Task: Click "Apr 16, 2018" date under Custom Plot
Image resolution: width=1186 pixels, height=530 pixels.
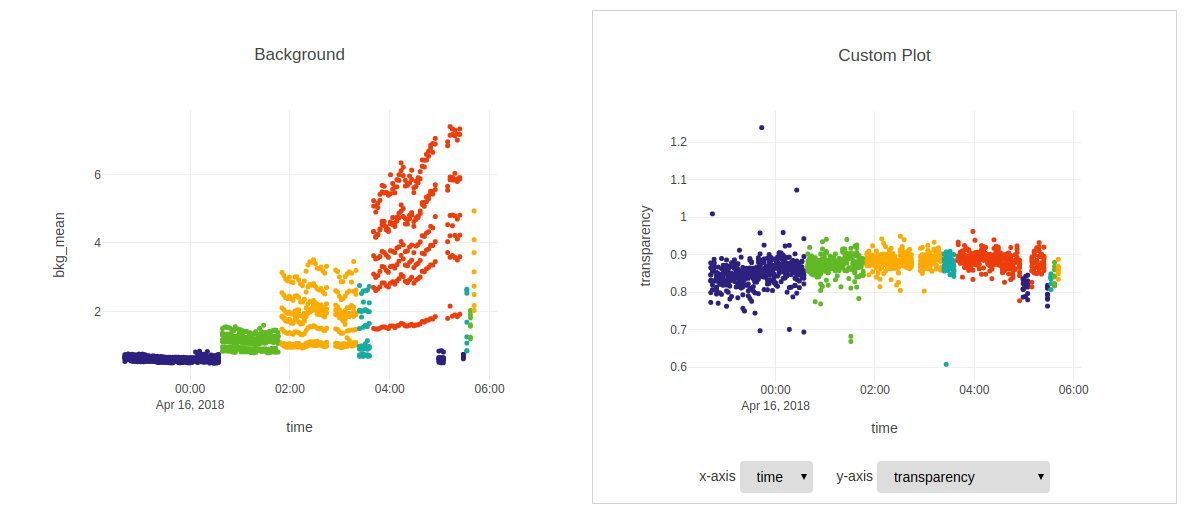Action: pos(775,406)
